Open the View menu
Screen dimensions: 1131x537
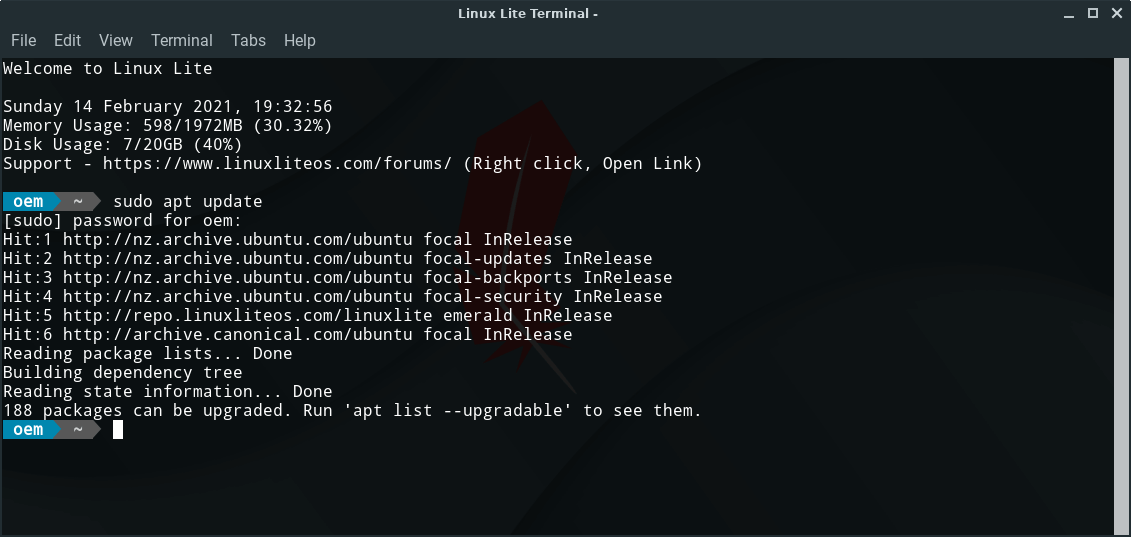pyautogui.click(x=116, y=41)
